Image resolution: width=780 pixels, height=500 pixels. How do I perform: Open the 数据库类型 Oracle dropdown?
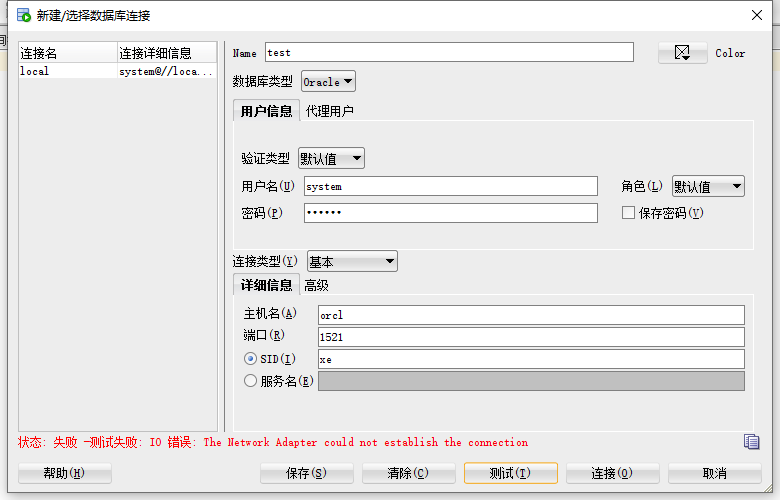click(x=328, y=82)
